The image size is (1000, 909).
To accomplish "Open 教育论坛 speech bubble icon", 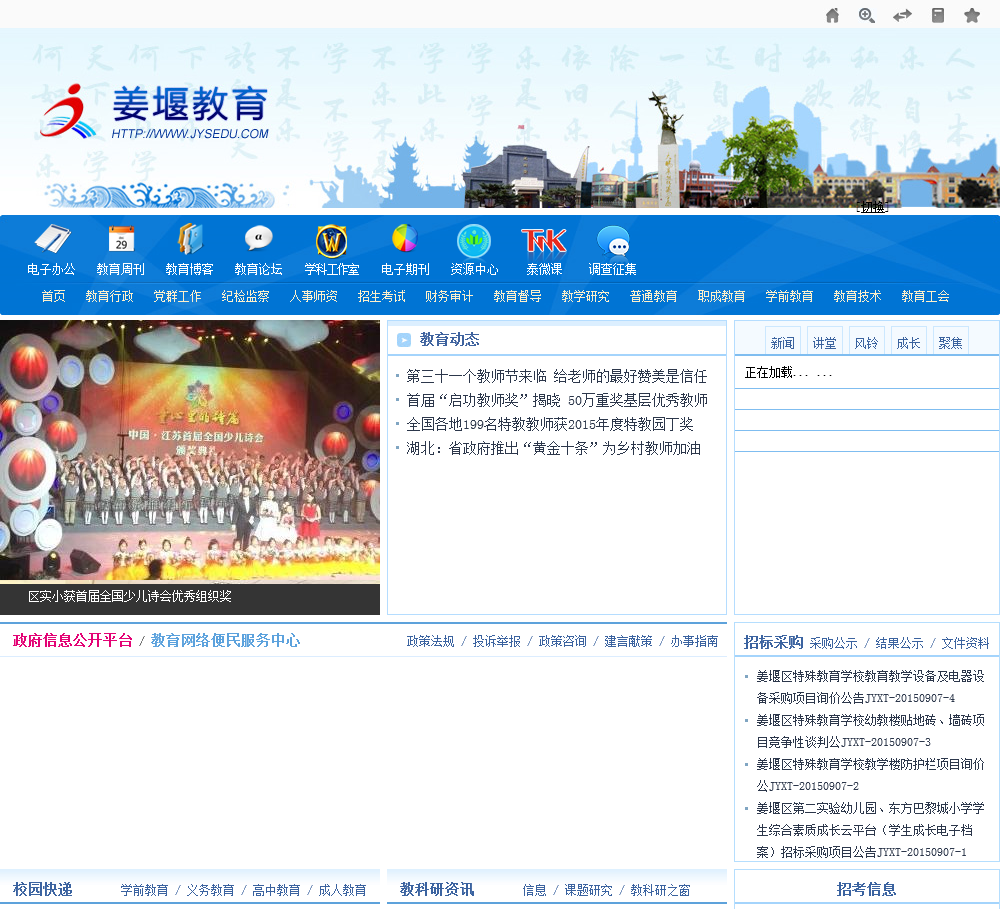I will pyautogui.click(x=259, y=240).
